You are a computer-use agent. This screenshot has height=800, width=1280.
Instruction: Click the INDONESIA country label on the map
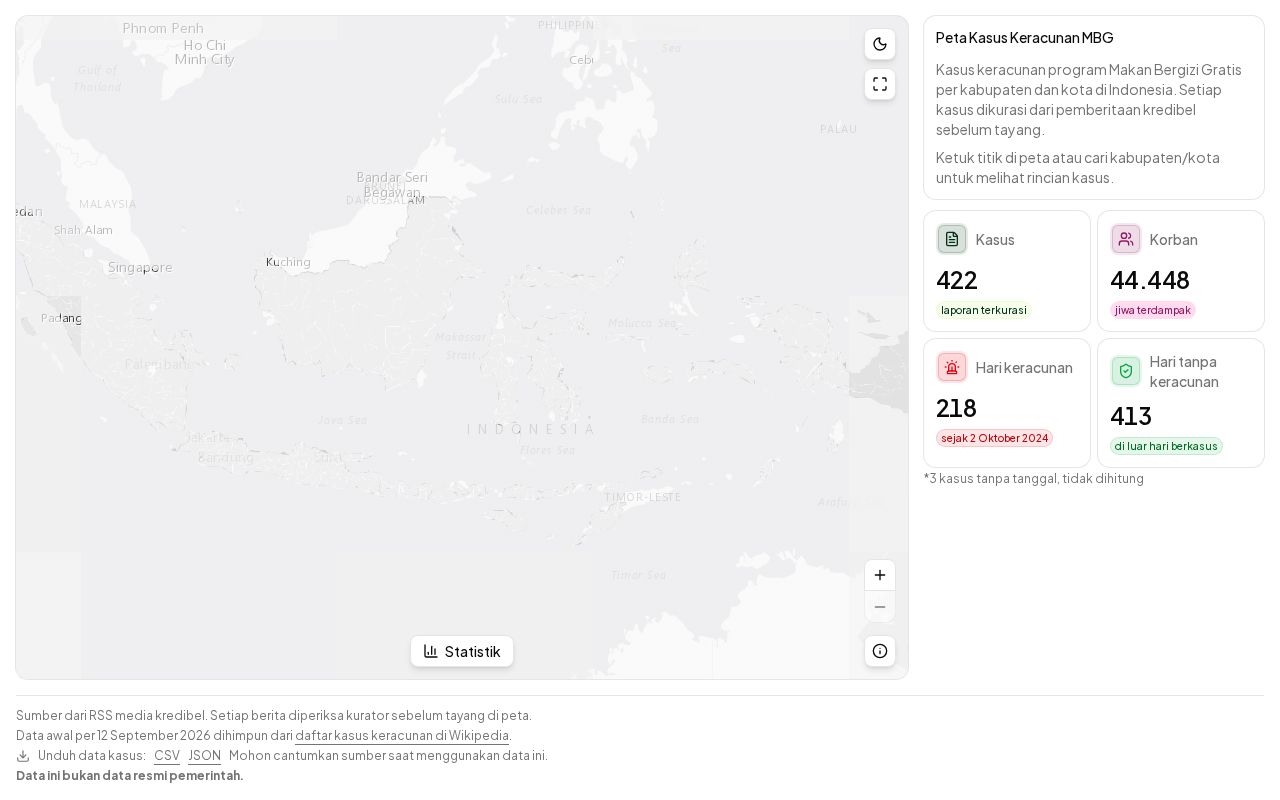[x=531, y=429]
